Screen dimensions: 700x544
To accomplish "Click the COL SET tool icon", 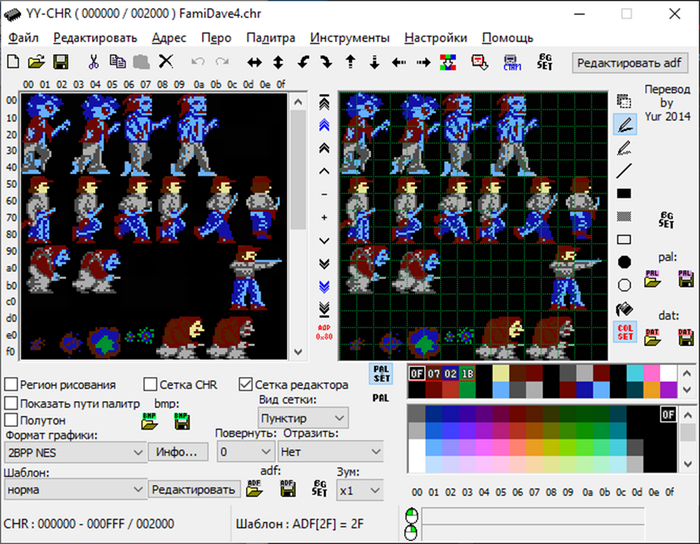I will point(625,332).
